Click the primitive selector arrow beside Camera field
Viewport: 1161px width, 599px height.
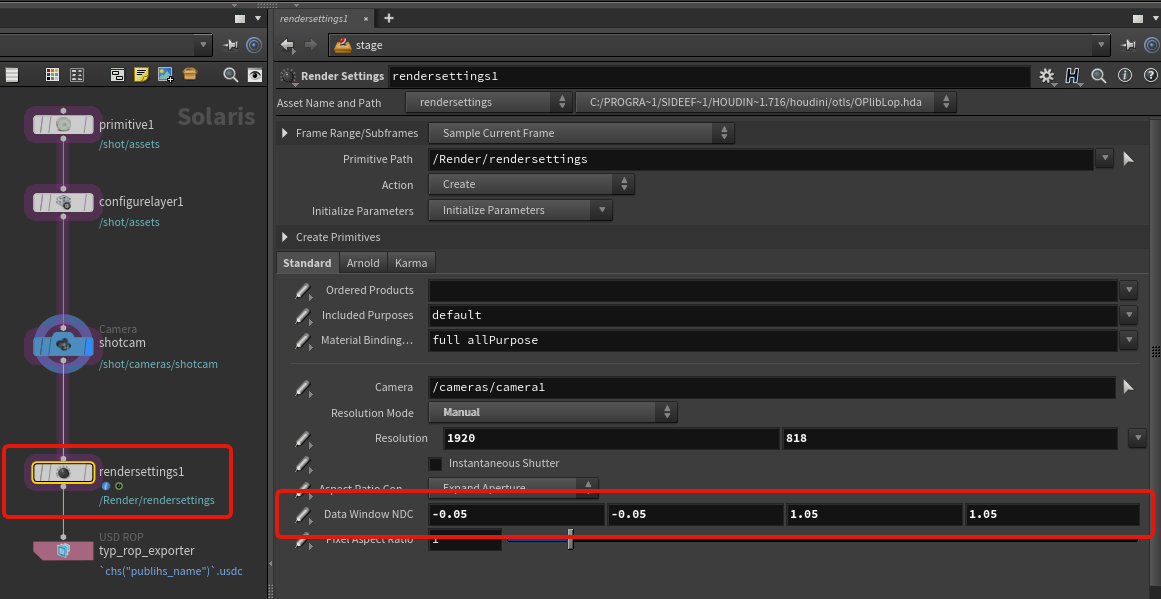click(x=1128, y=386)
